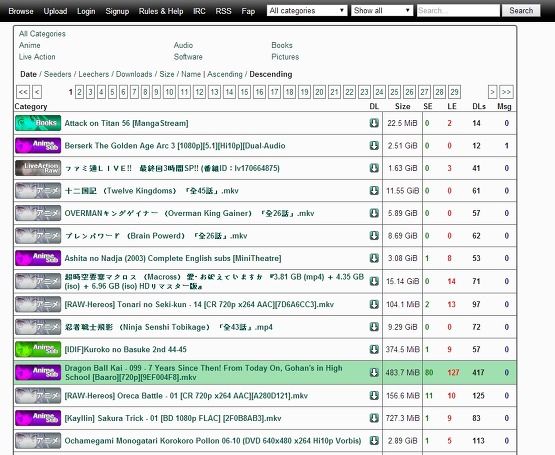Filter by Anime category
The image size is (555, 455).
pos(30,45)
